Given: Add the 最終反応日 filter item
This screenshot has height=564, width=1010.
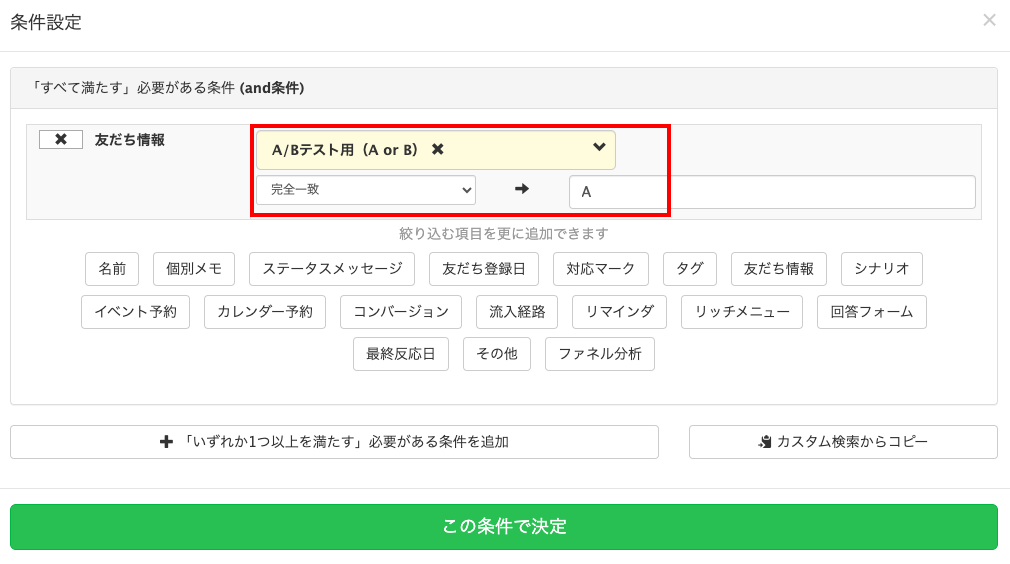Looking at the screenshot, I should click(x=401, y=353).
